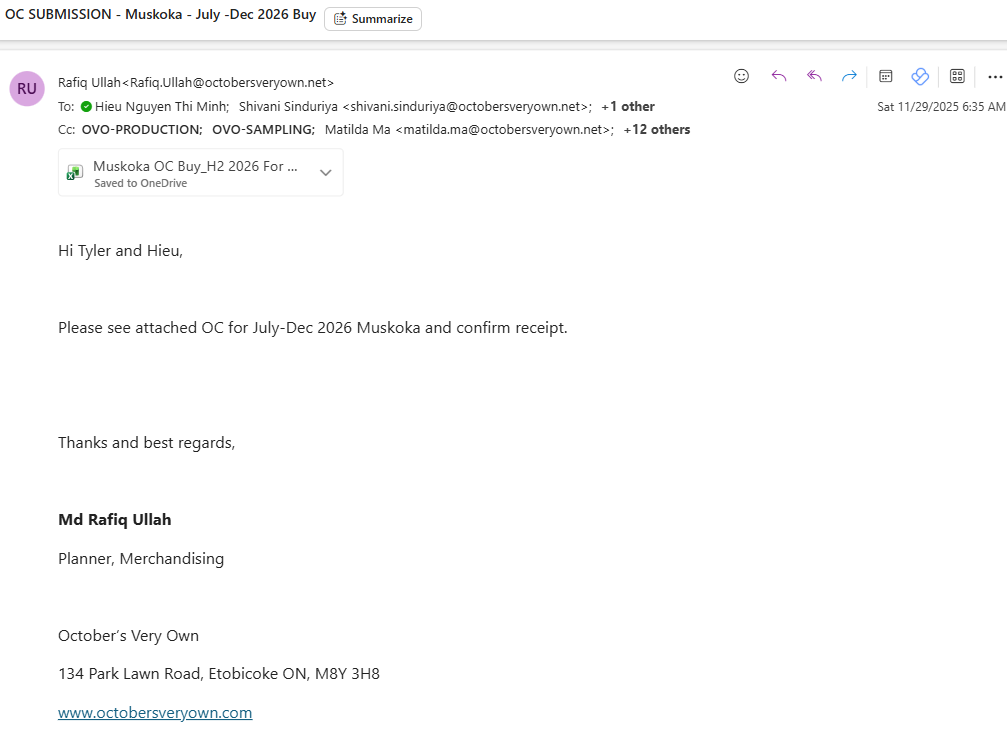1007x731 pixels.
Task: Click the sender avatar RU
Action: [27, 88]
